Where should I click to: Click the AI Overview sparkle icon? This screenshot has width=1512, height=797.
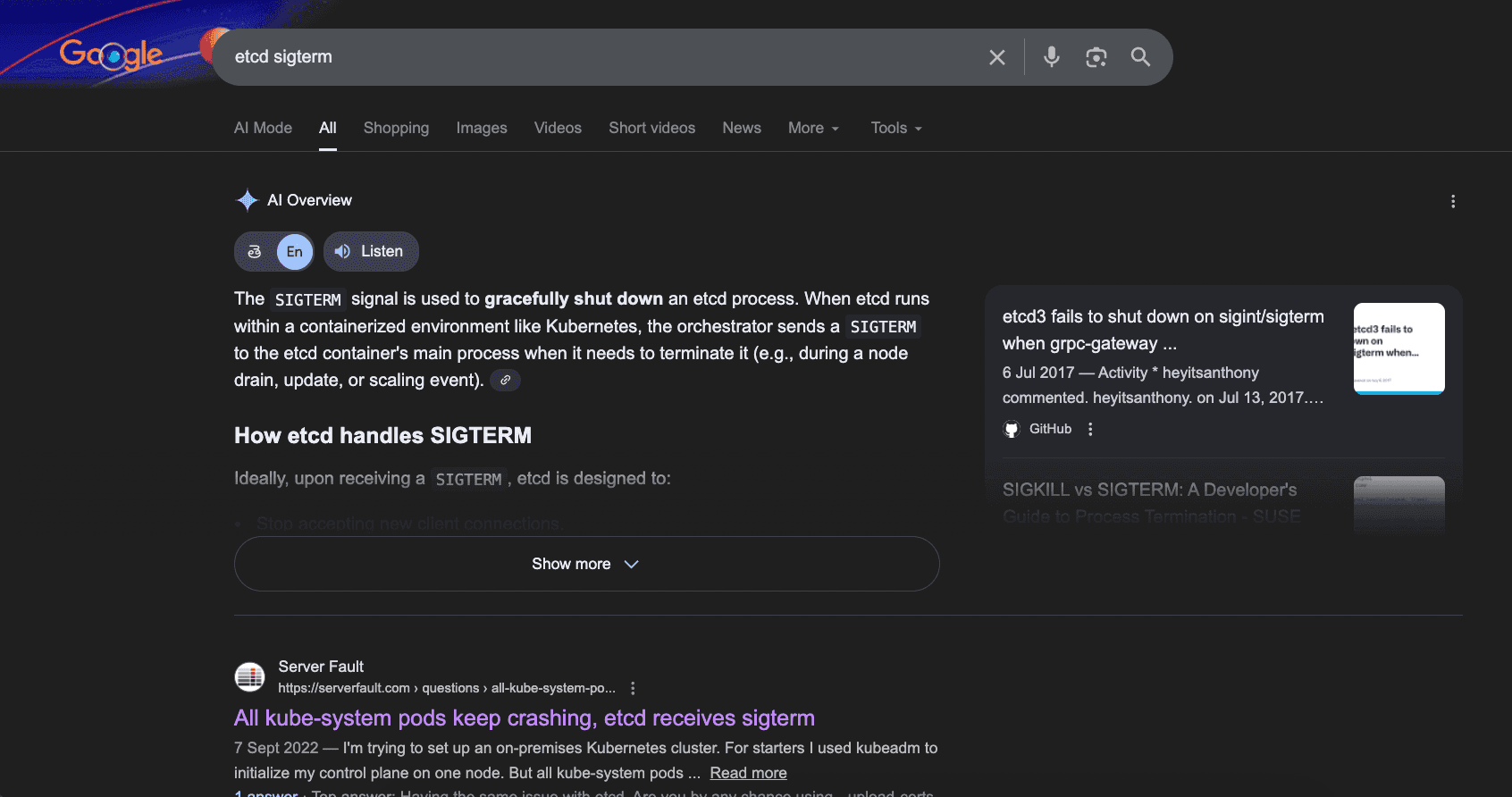(247, 200)
